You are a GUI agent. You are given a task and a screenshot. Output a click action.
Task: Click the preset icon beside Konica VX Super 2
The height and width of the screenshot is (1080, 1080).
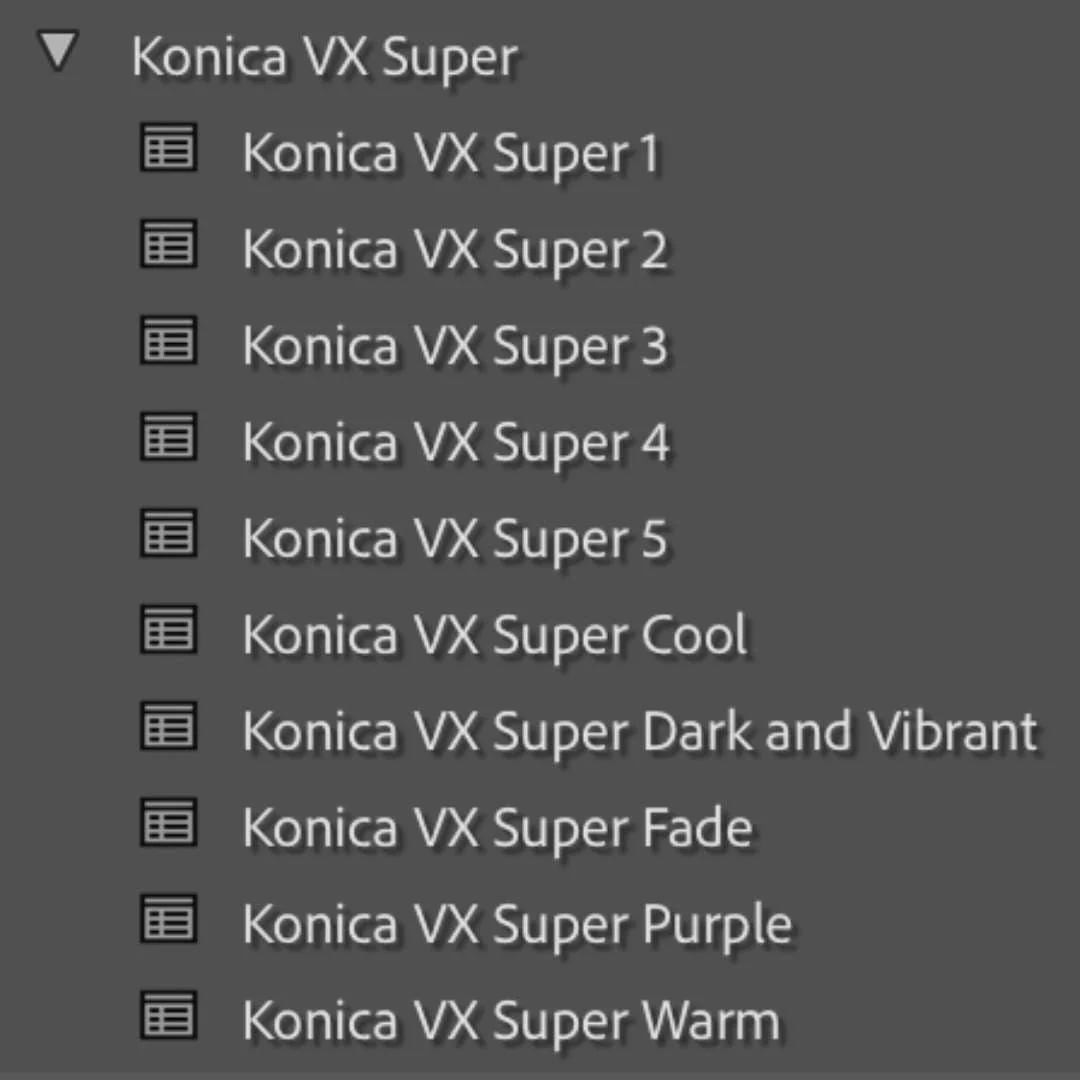point(168,244)
